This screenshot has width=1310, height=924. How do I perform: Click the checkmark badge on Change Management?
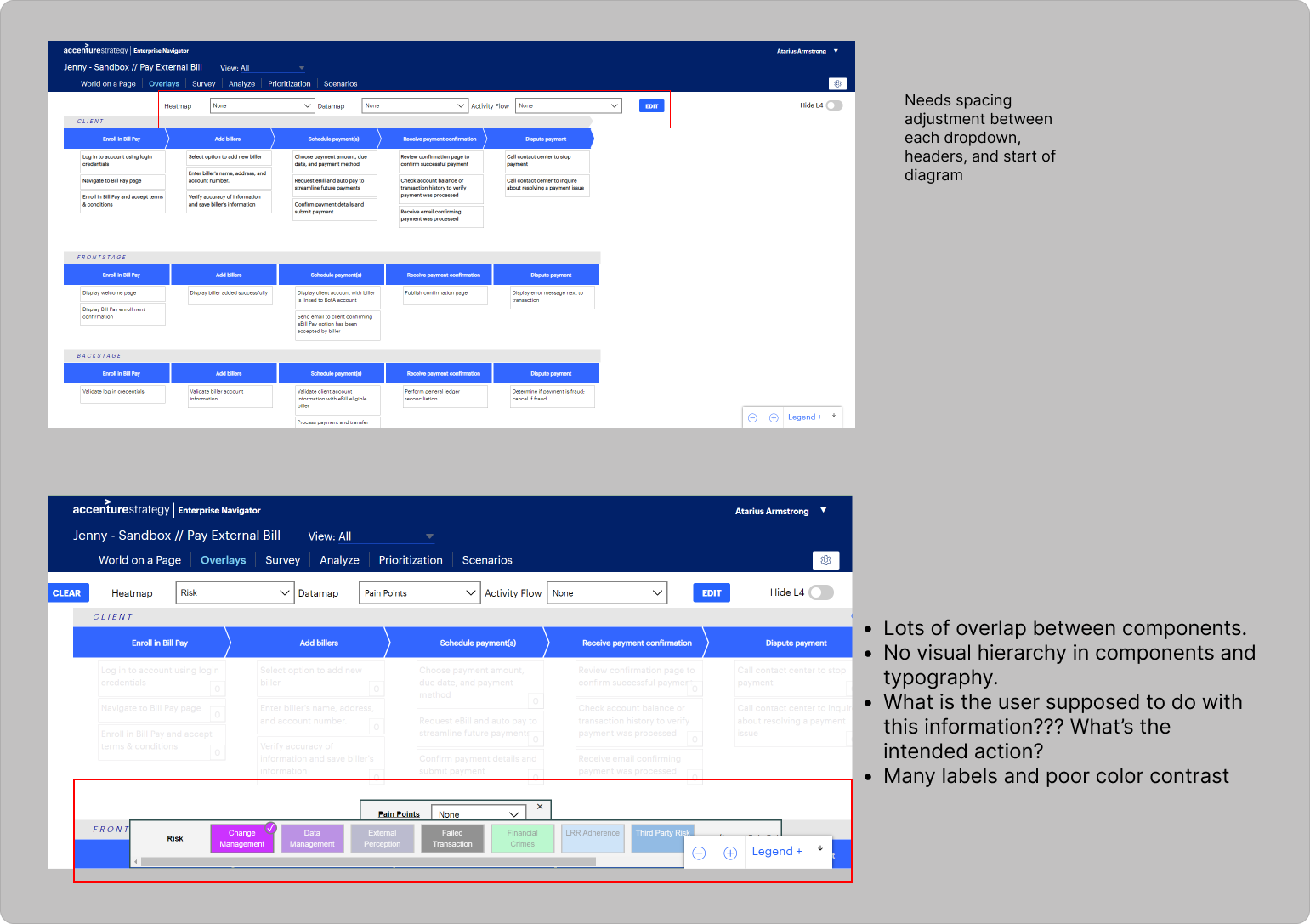(x=271, y=827)
